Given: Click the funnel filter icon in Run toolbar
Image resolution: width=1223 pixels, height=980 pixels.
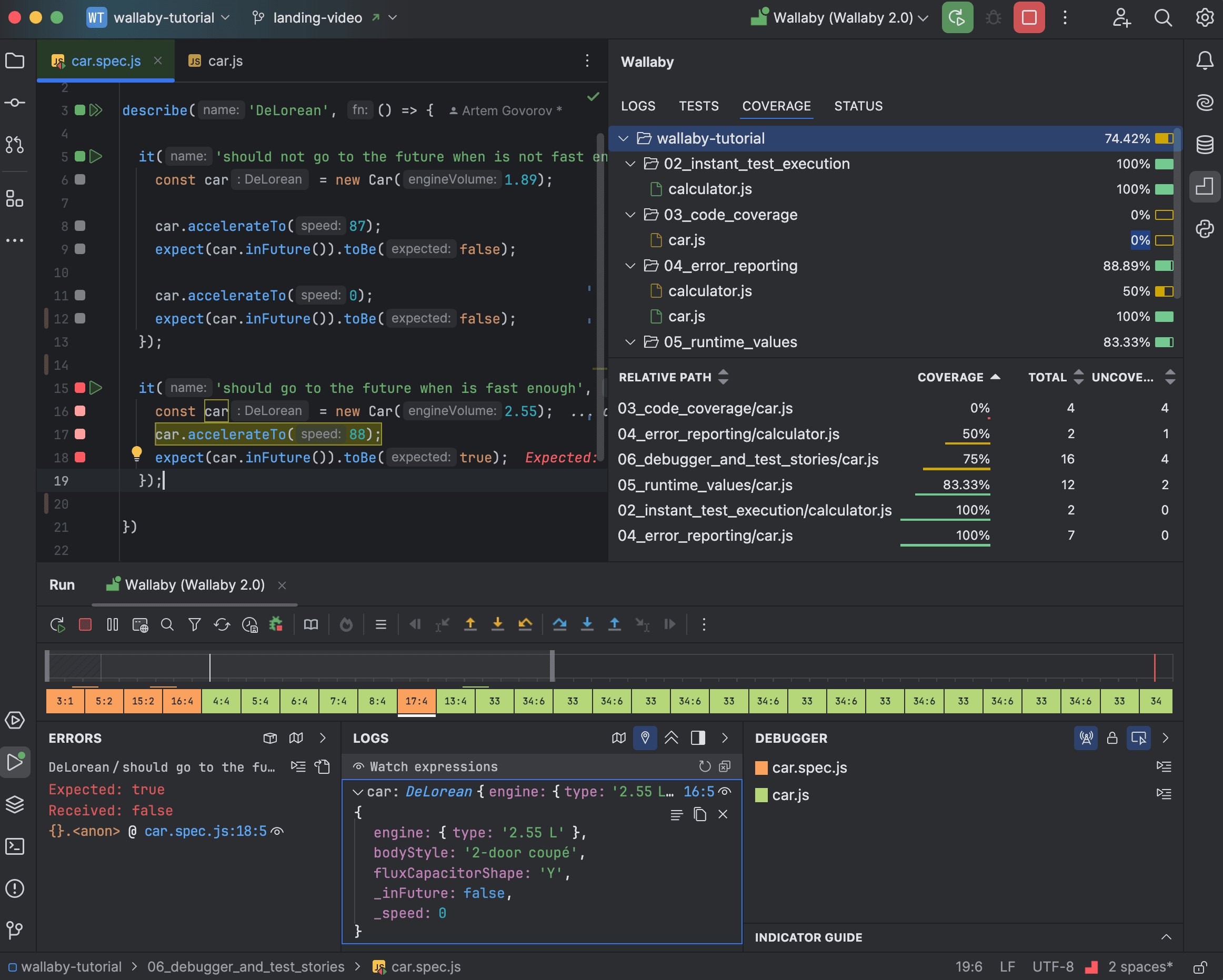Looking at the screenshot, I should [195, 624].
